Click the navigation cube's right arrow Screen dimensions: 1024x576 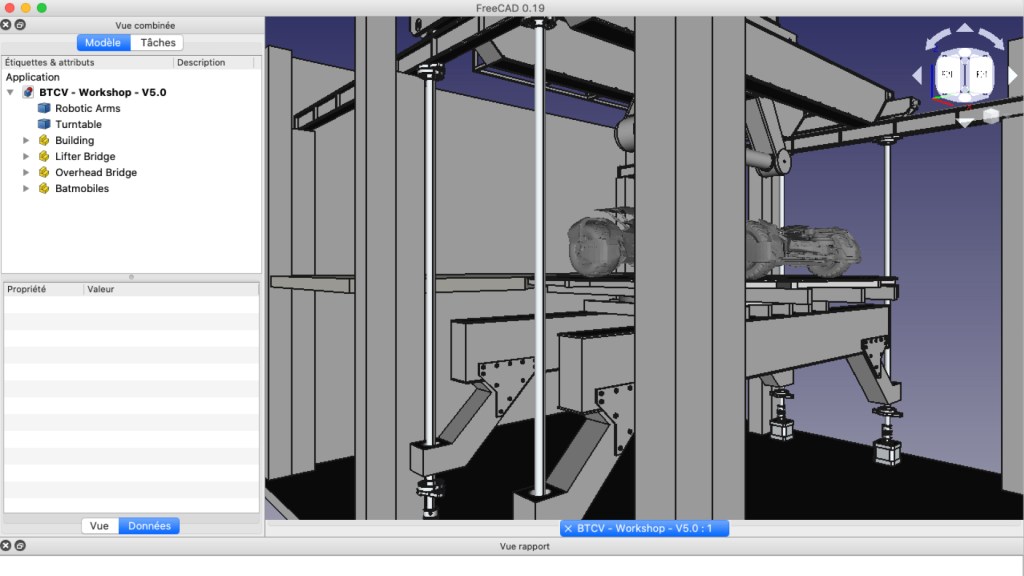1012,76
